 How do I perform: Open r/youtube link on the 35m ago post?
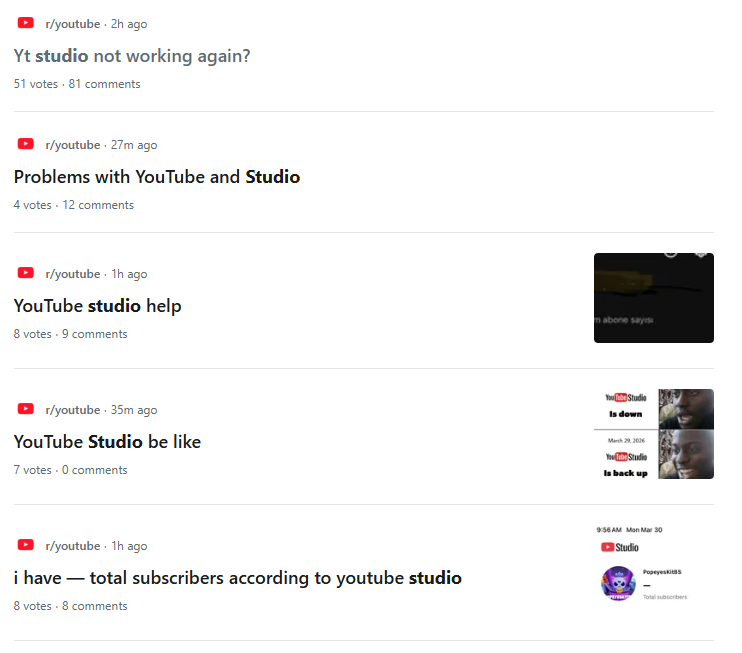coord(73,410)
